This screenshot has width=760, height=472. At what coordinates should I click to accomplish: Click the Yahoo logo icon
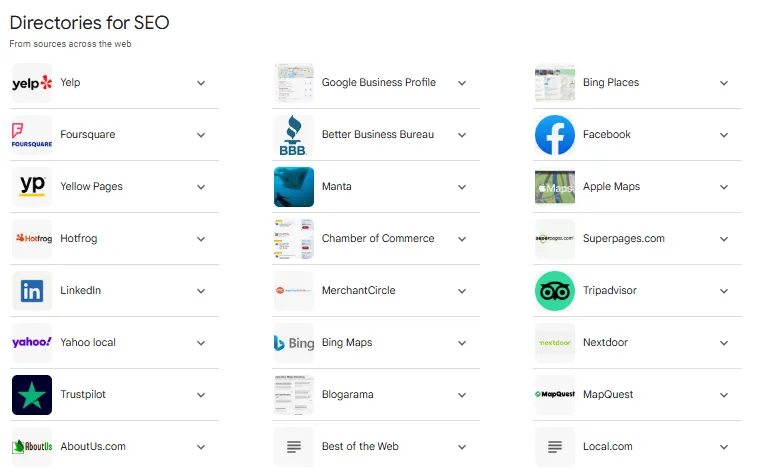click(32, 343)
